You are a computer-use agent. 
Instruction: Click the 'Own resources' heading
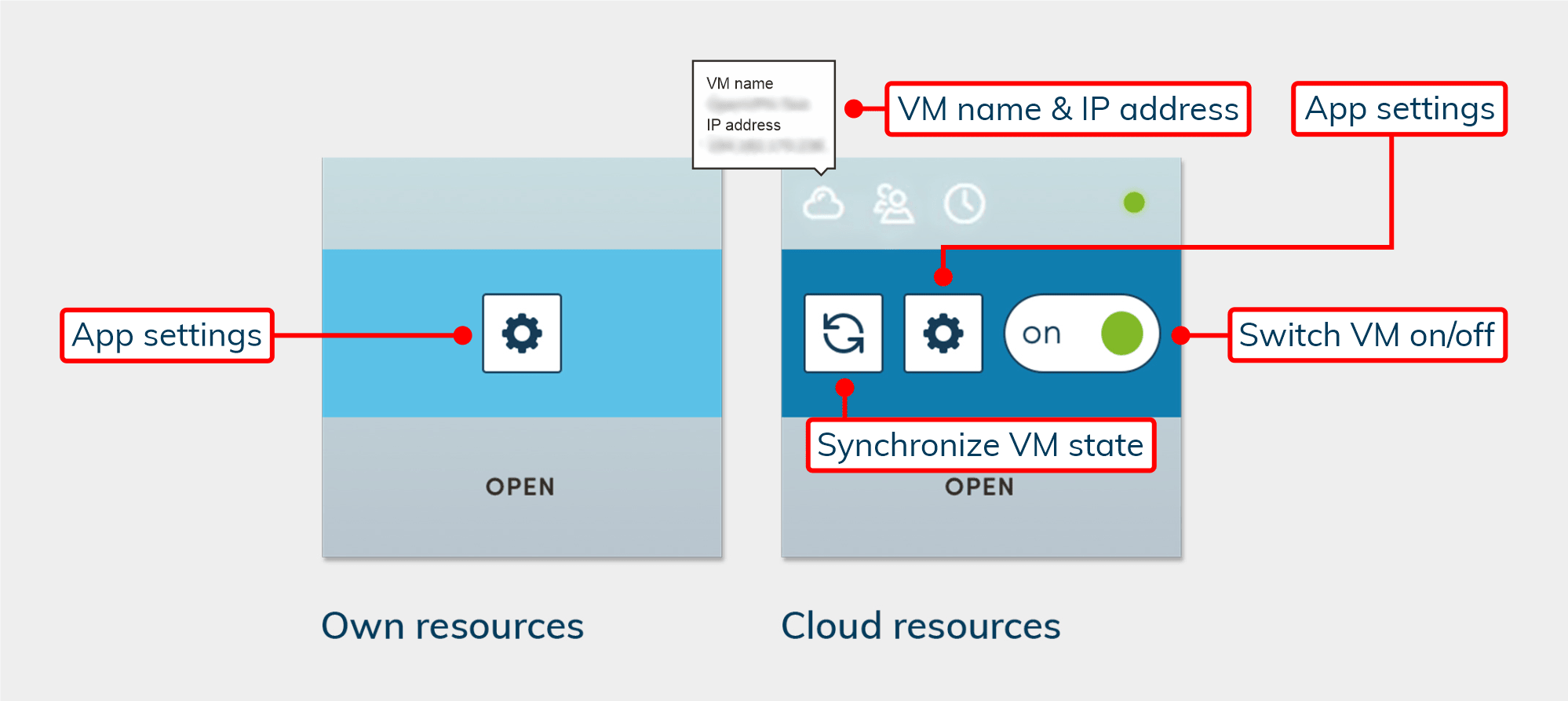point(452,626)
